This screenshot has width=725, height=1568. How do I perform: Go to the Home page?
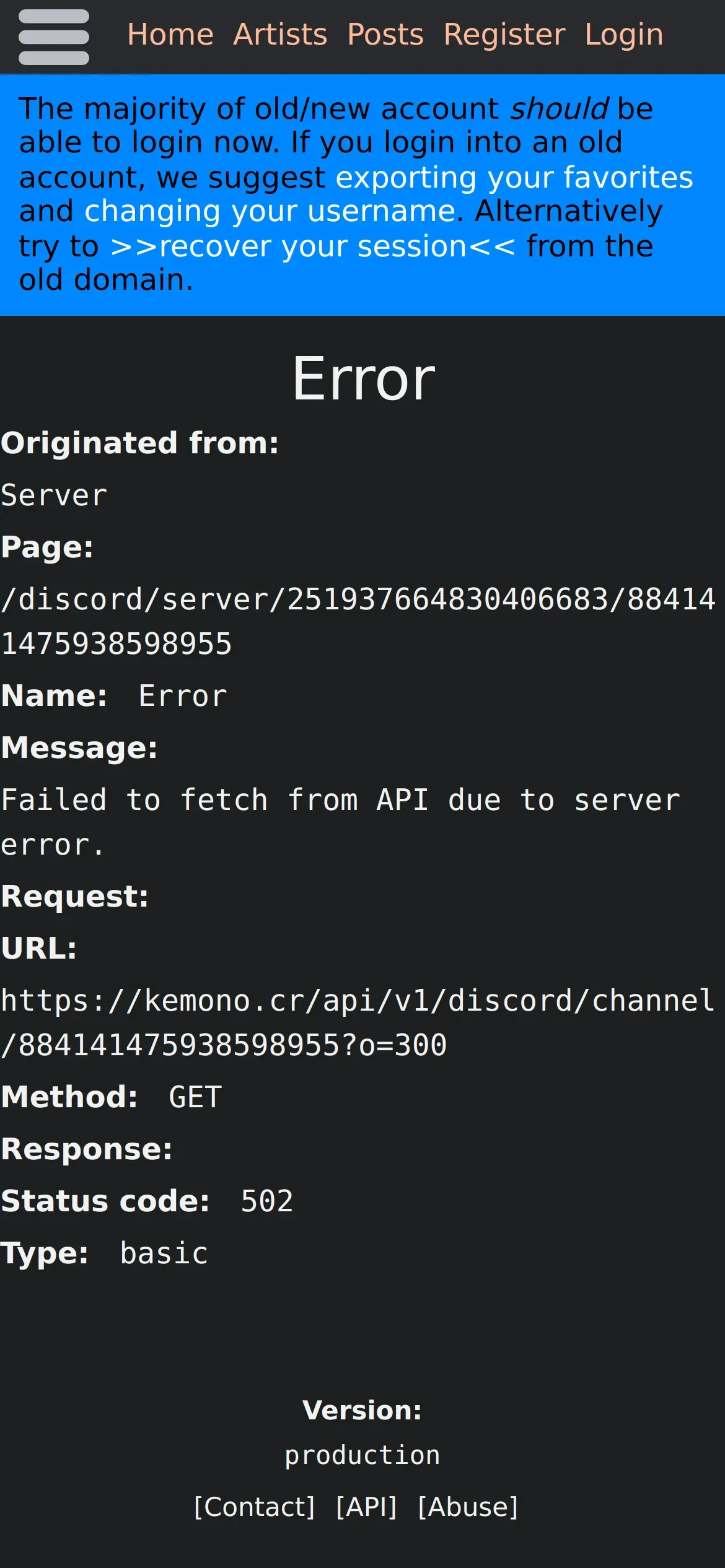pyautogui.click(x=170, y=35)
